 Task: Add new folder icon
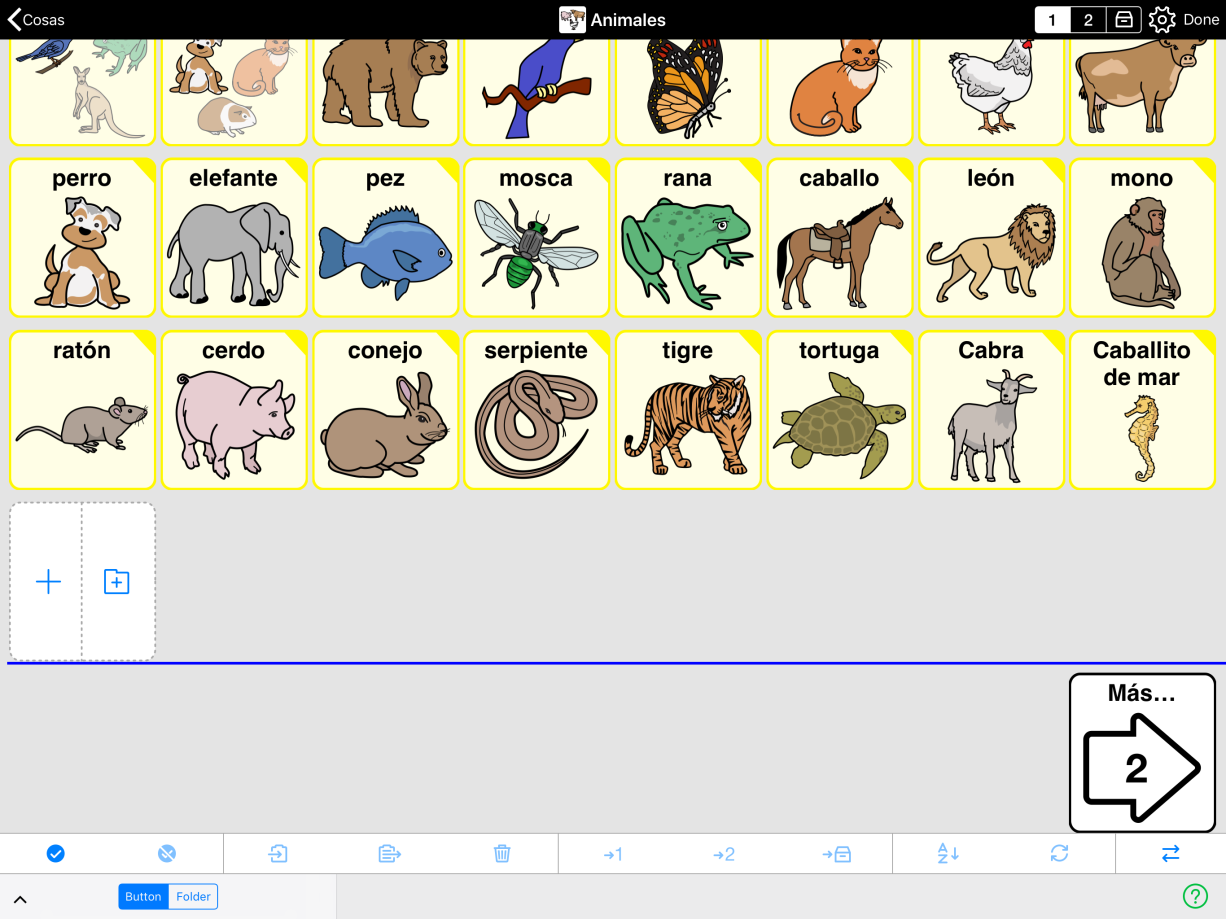tap(117, 582)
